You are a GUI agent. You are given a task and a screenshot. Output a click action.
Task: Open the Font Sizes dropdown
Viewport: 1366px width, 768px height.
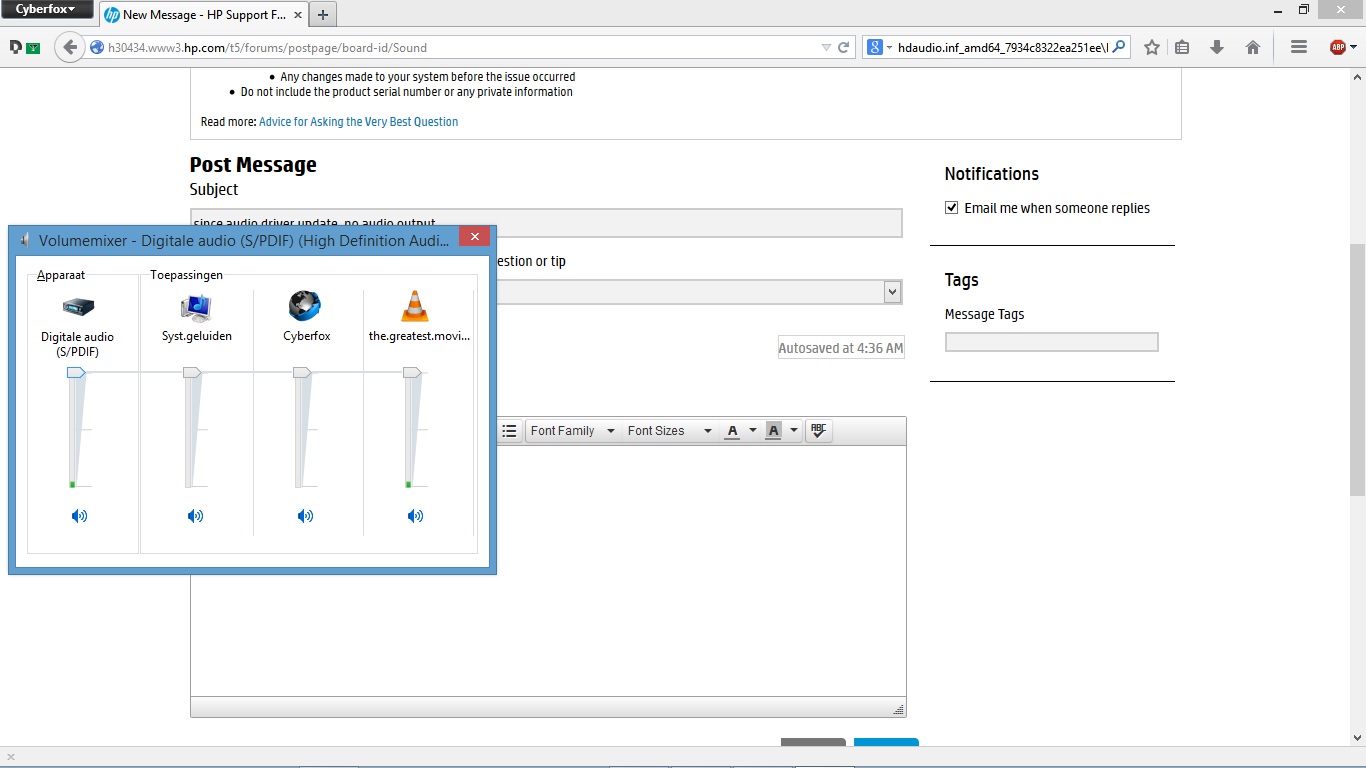[669, 431]
